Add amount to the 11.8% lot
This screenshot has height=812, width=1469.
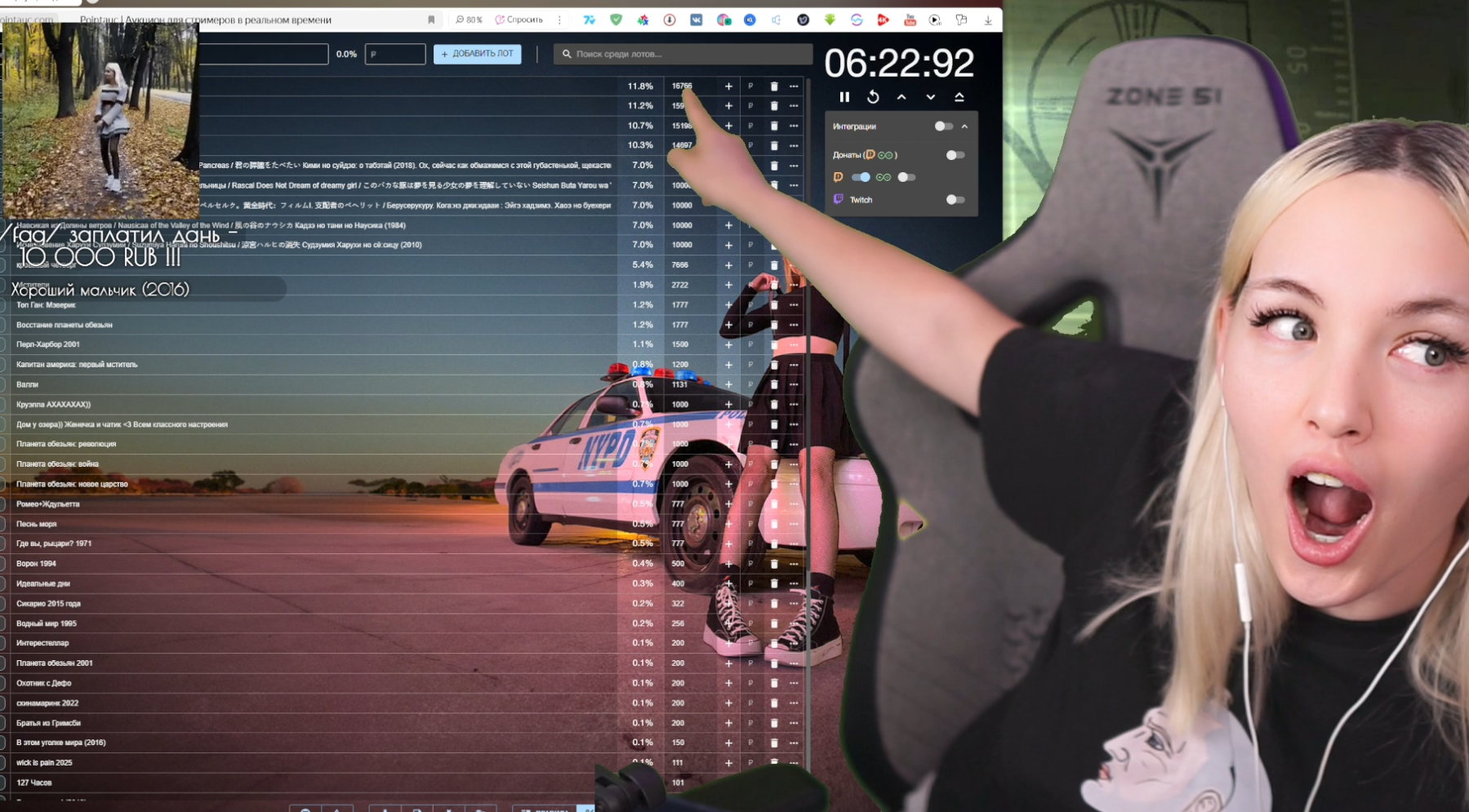[x=728, y=87]
